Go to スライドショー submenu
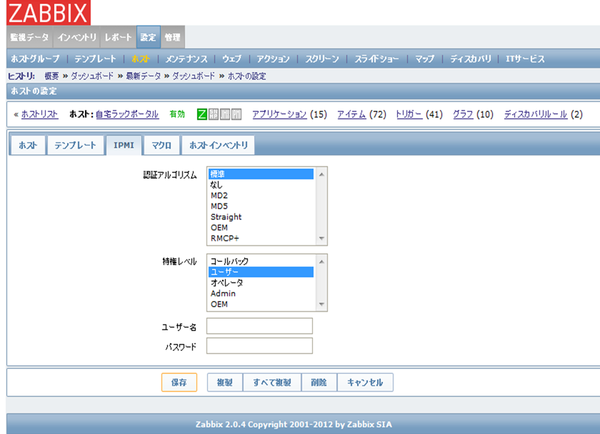Viewport: 600px width, 434px height. tap(377, 59)
